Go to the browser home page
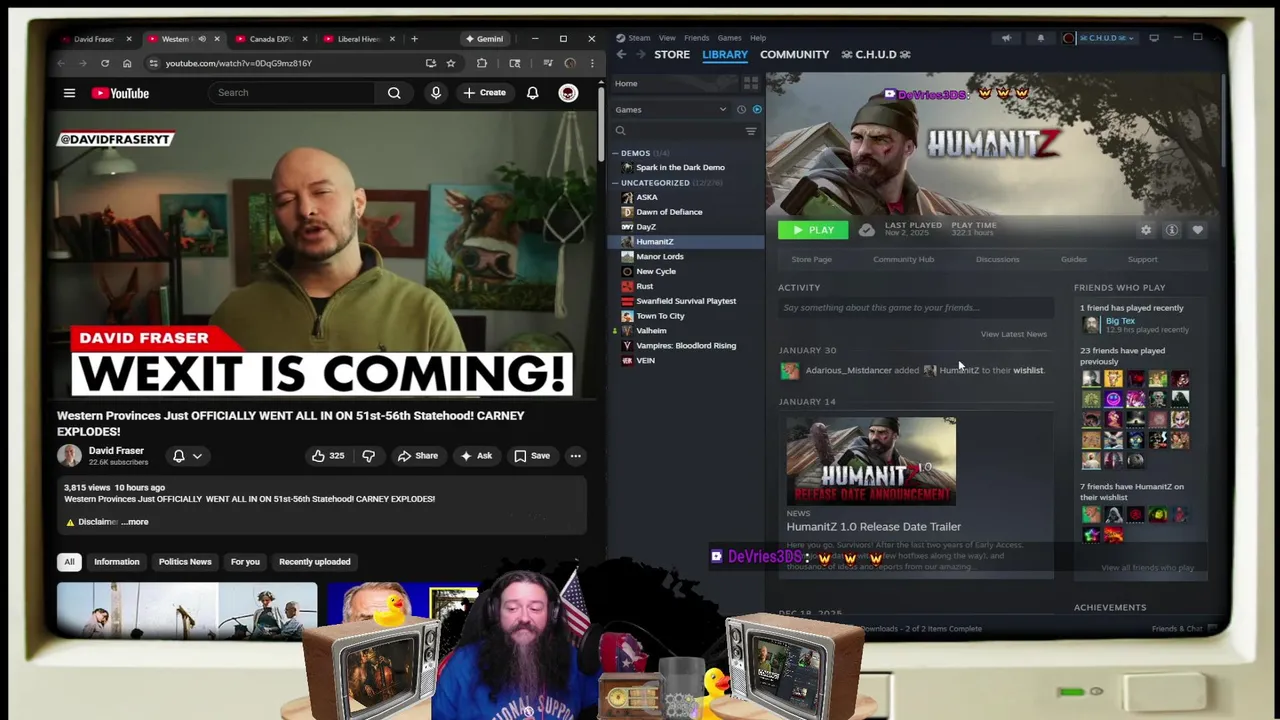 click(x=127, y=63)
